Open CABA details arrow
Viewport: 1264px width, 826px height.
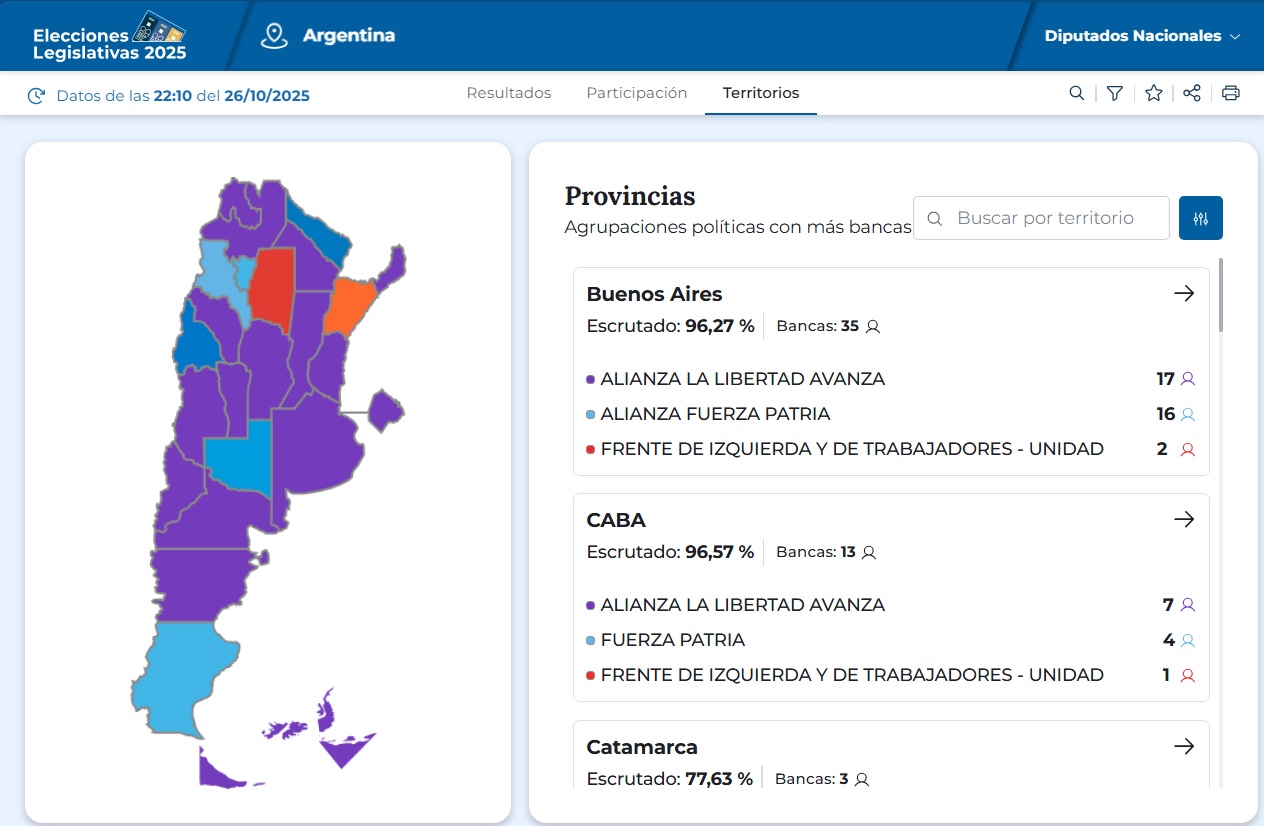[x=1184, y=519]
